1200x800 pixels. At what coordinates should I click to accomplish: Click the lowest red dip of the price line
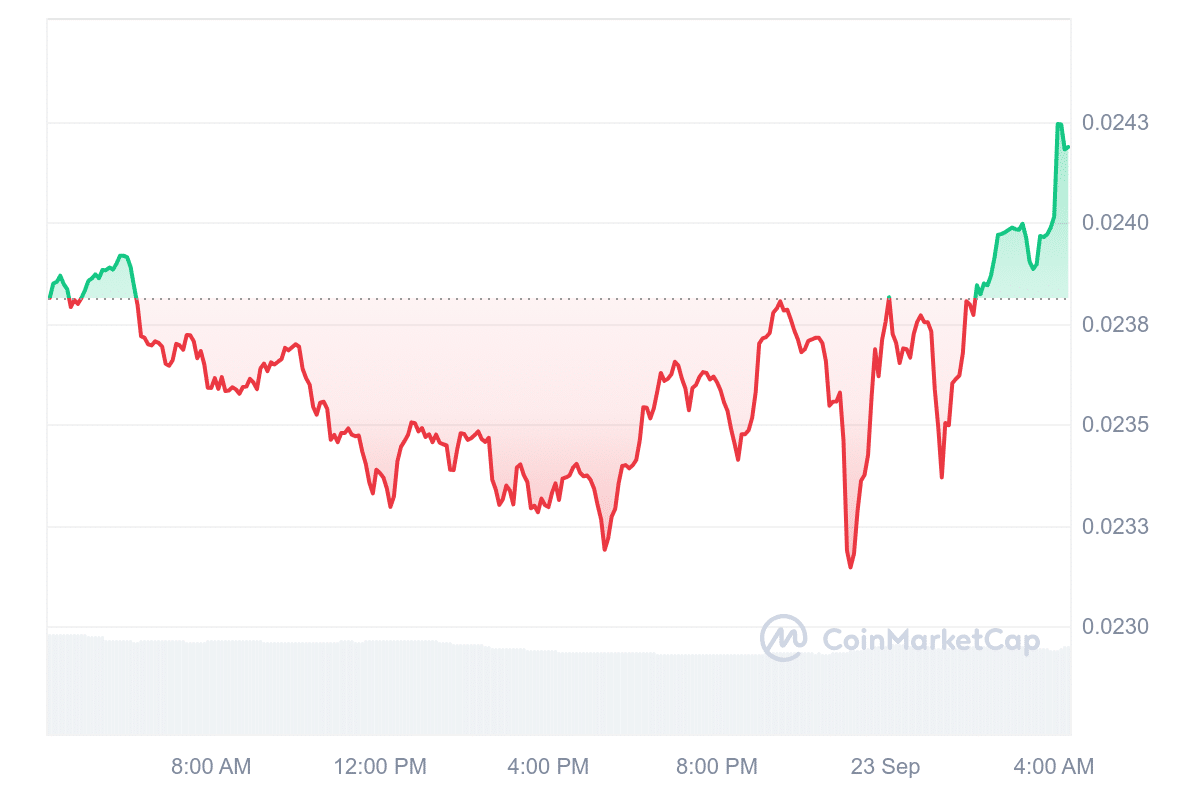coord(851,567)
